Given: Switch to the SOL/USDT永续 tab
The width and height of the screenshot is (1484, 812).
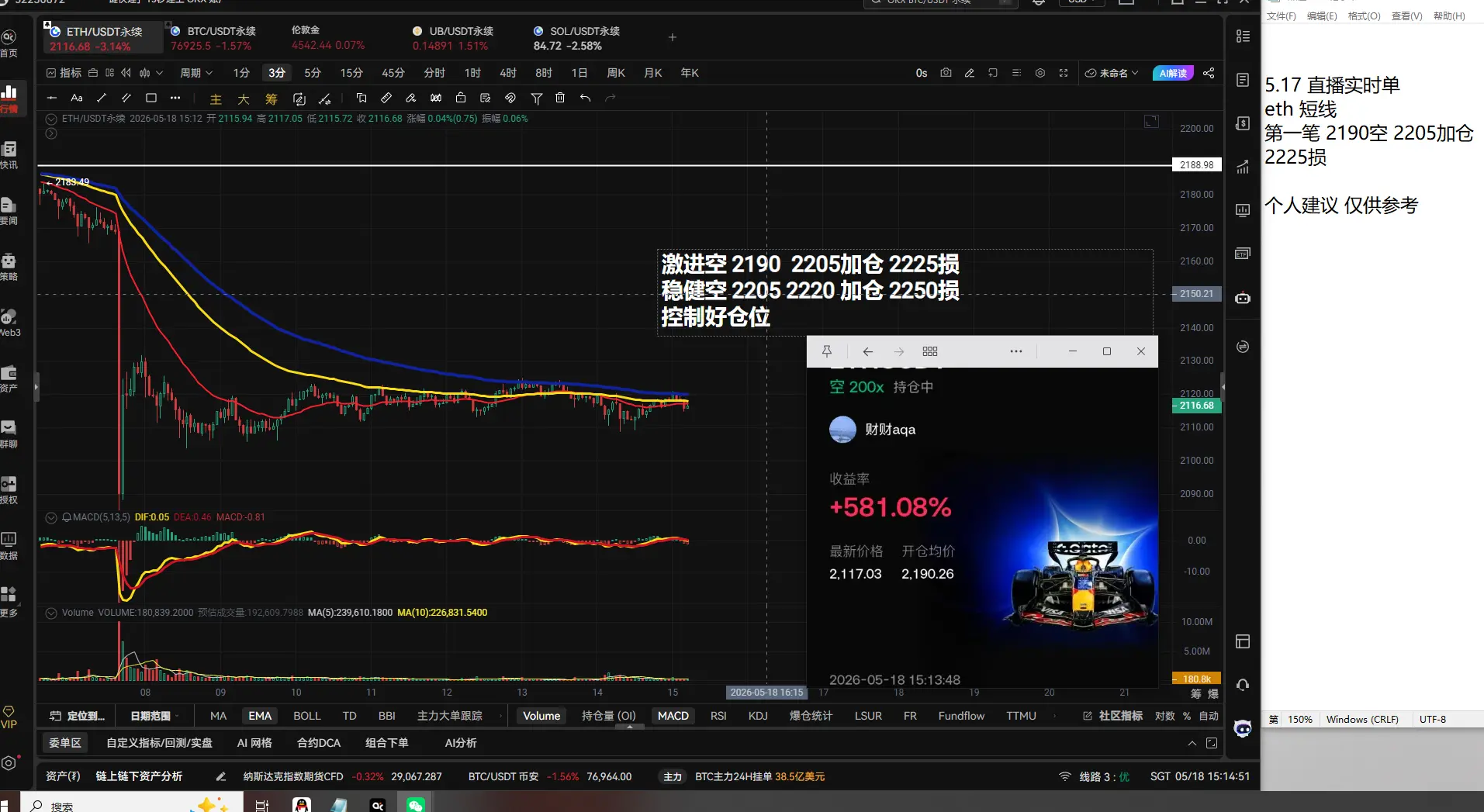Looking at the screenshot, I should click(x=577, y=38).
